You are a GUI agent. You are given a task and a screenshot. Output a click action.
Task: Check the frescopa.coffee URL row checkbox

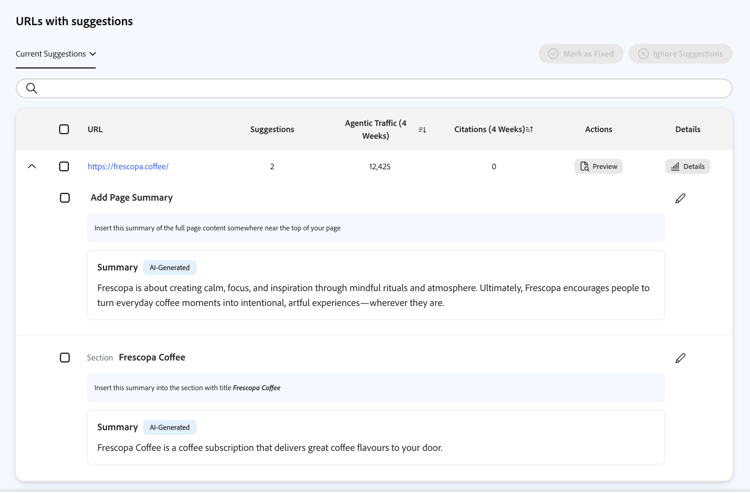(x=64, y=166)
